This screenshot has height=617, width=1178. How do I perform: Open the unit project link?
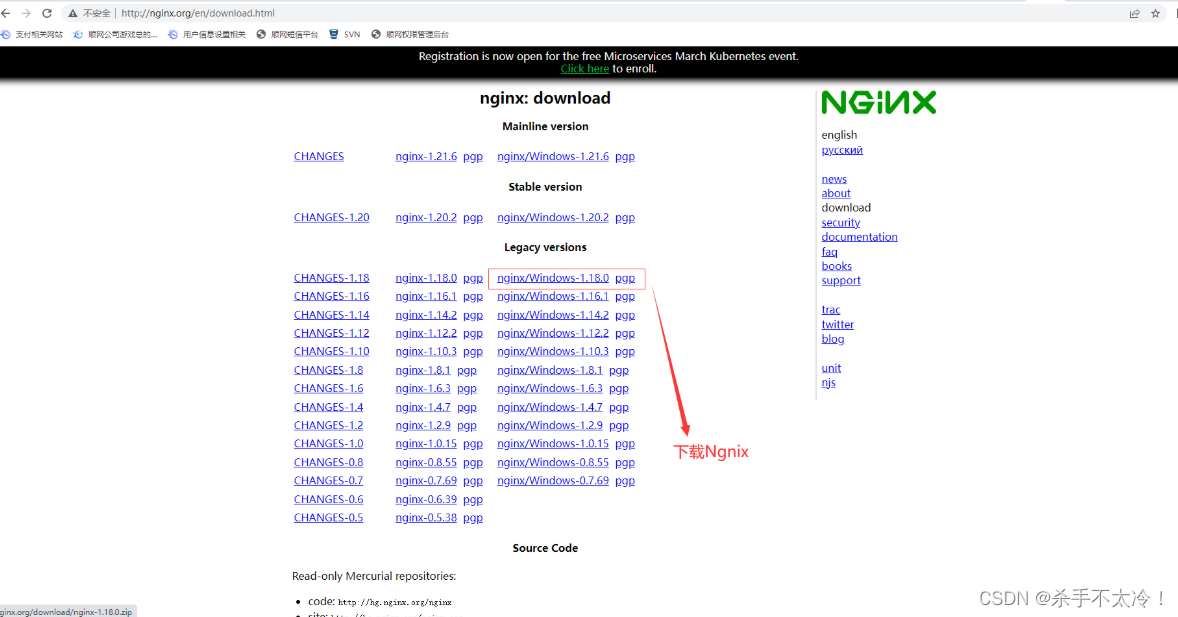831,368
